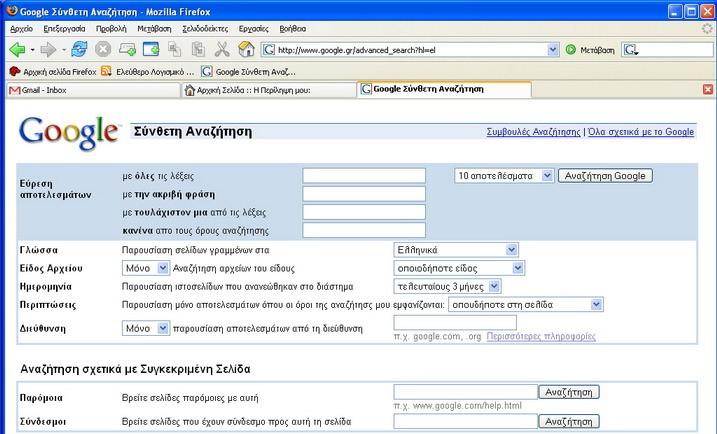
Task: Open the Αρχείο menu
Action: pos(21,28)
